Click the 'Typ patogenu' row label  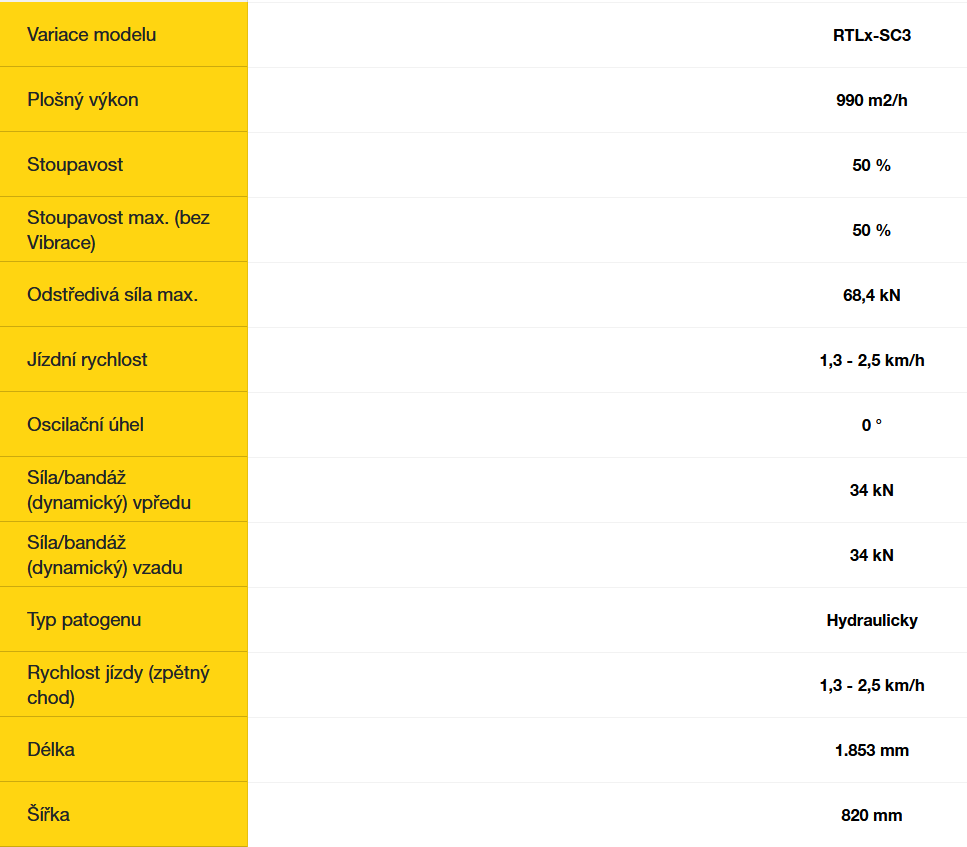click(84, 619)
